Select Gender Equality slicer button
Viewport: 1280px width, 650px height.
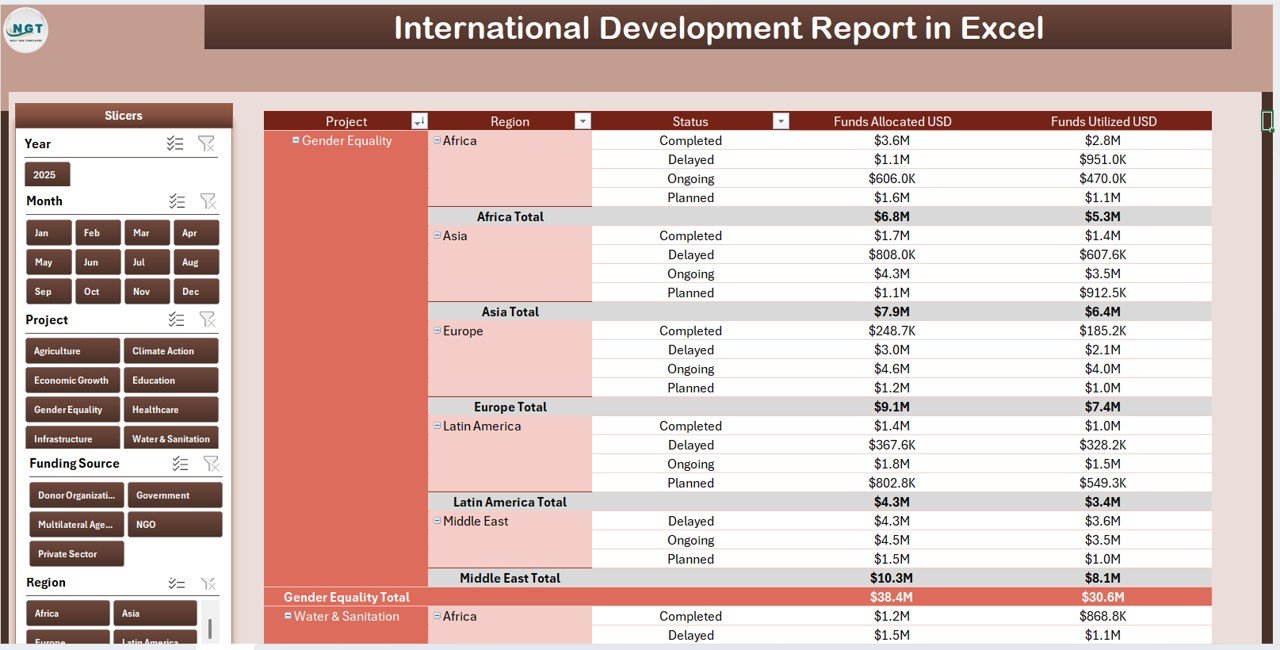[73, 409]
